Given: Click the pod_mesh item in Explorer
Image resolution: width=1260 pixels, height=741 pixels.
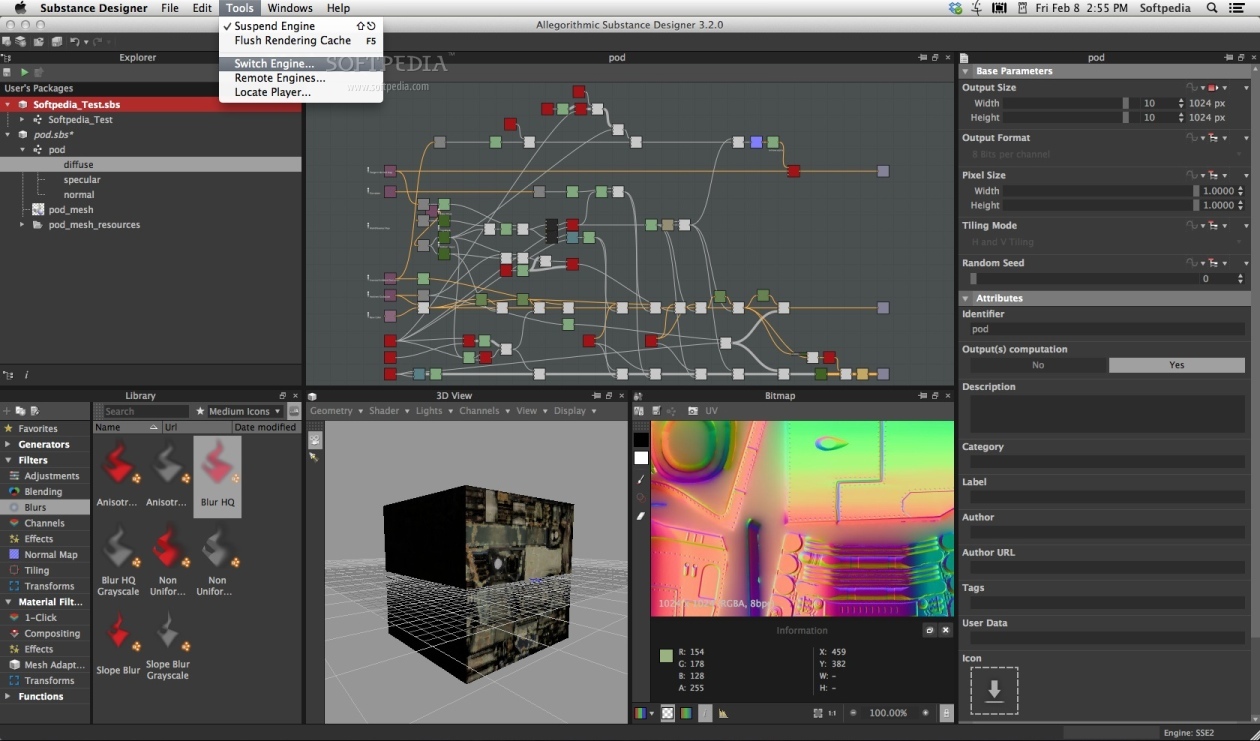Looking at the screenshot, I should 70,210.
